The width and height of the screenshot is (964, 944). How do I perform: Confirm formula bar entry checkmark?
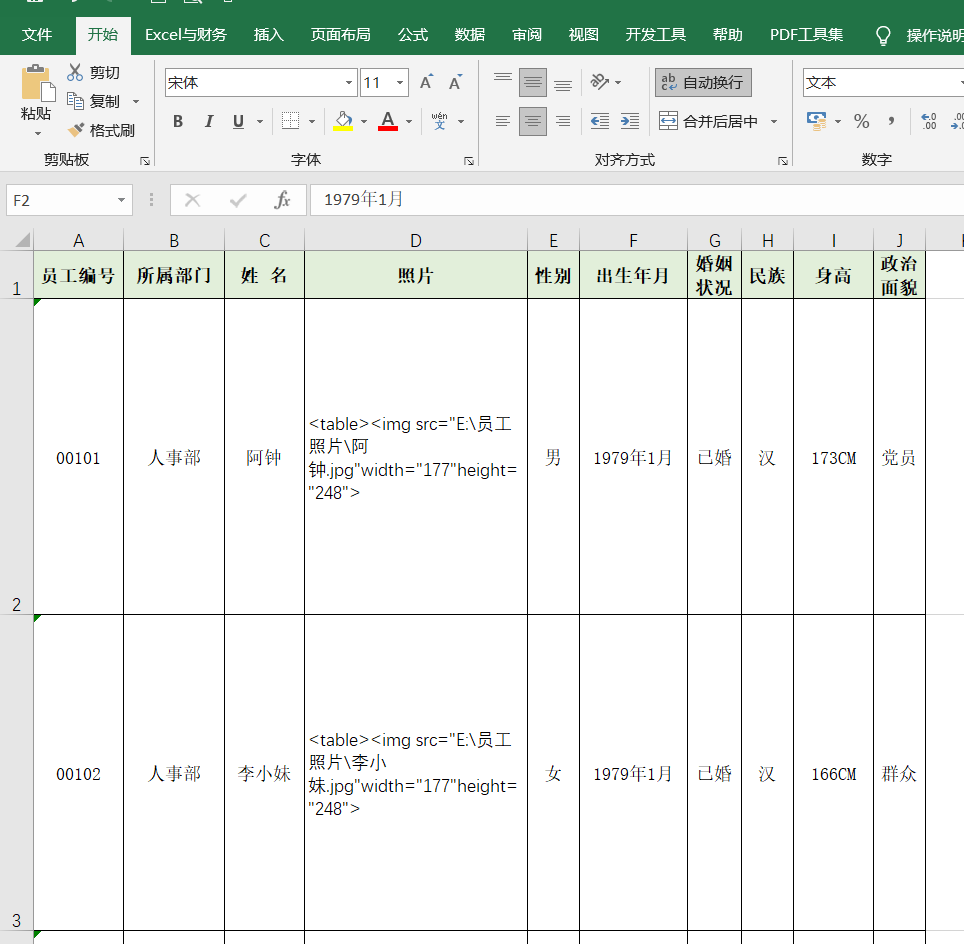click(x=238, y=200)
